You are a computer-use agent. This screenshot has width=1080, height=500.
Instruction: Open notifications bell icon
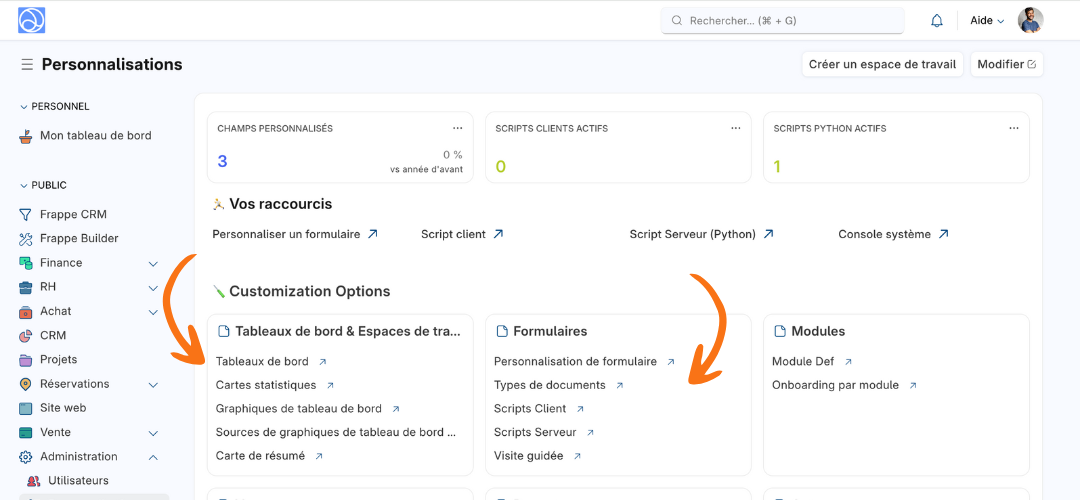(x=937, y=21)
